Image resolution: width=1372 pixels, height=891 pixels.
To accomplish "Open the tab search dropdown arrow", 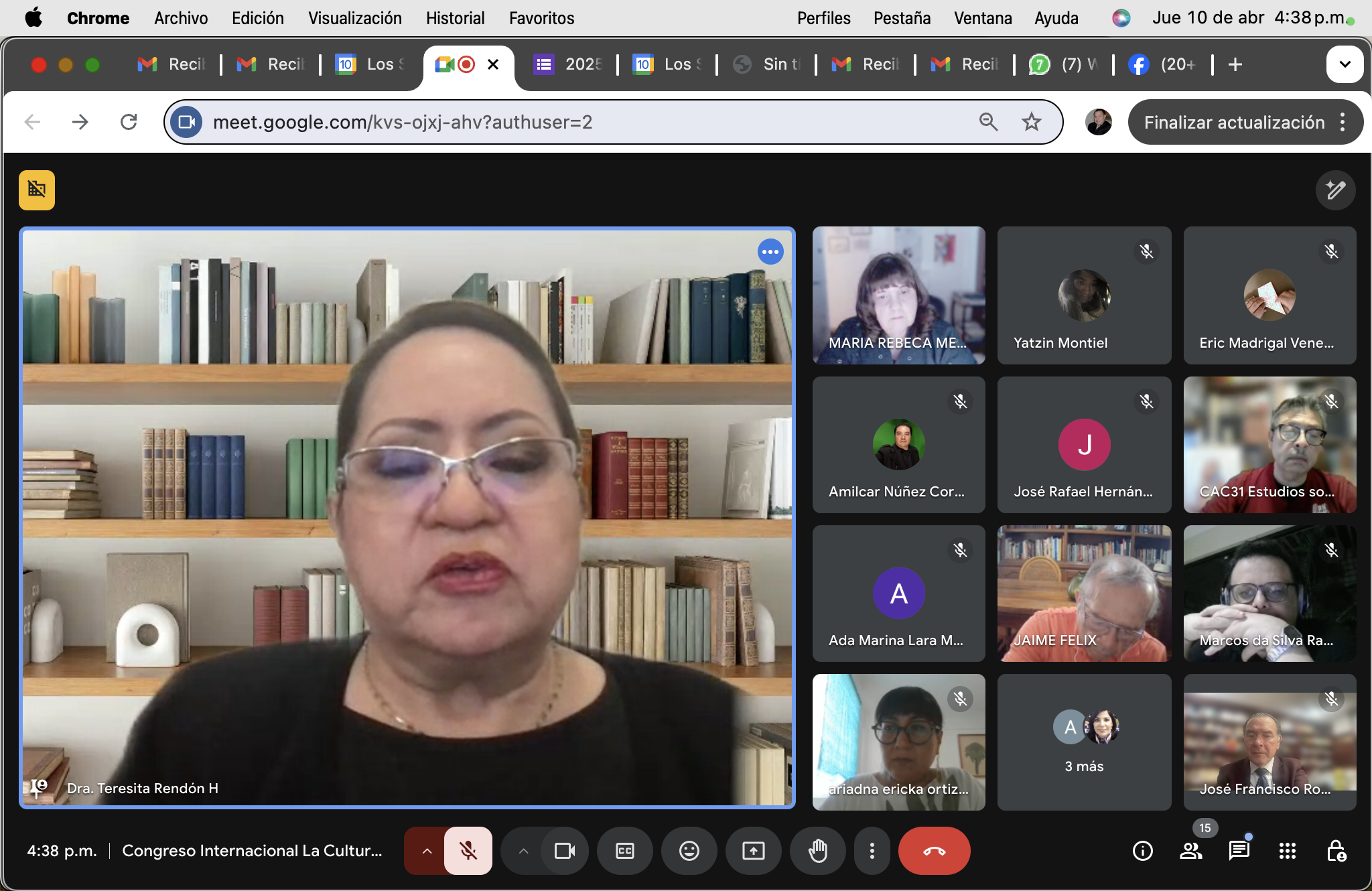I will 1344,64.
